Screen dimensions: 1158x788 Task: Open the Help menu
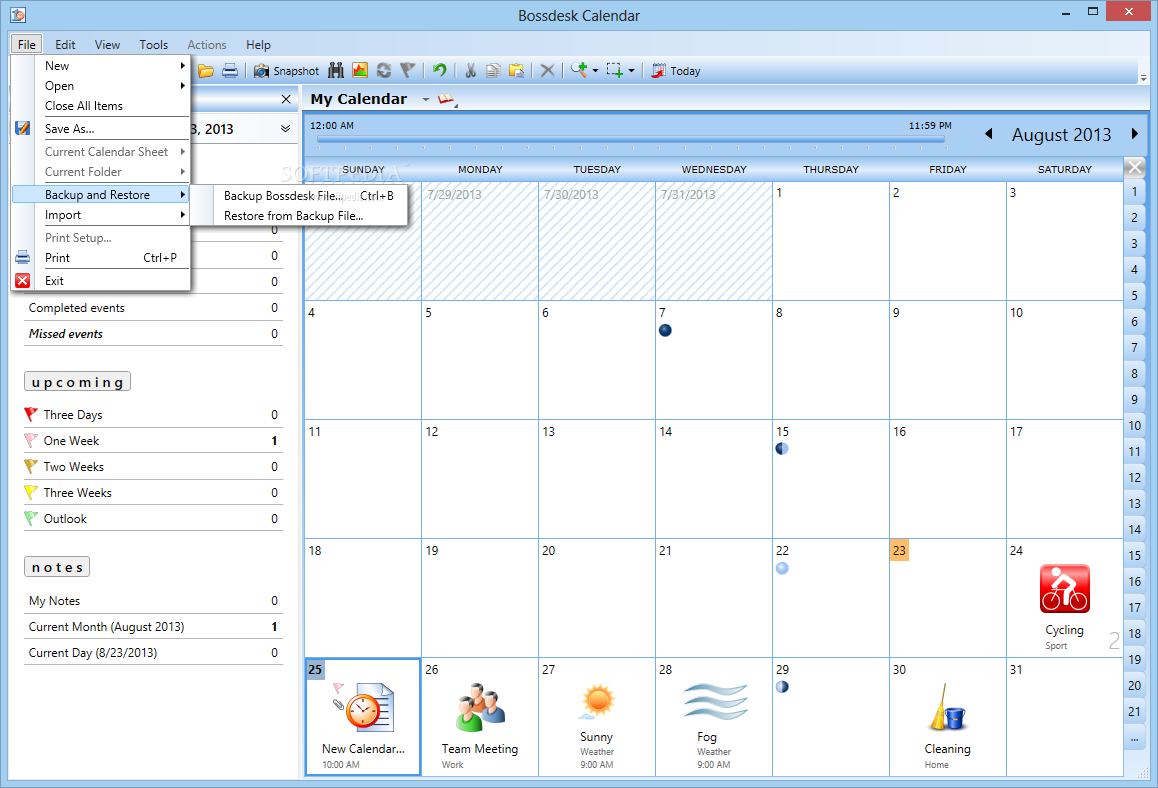click(x=258, y=44)
